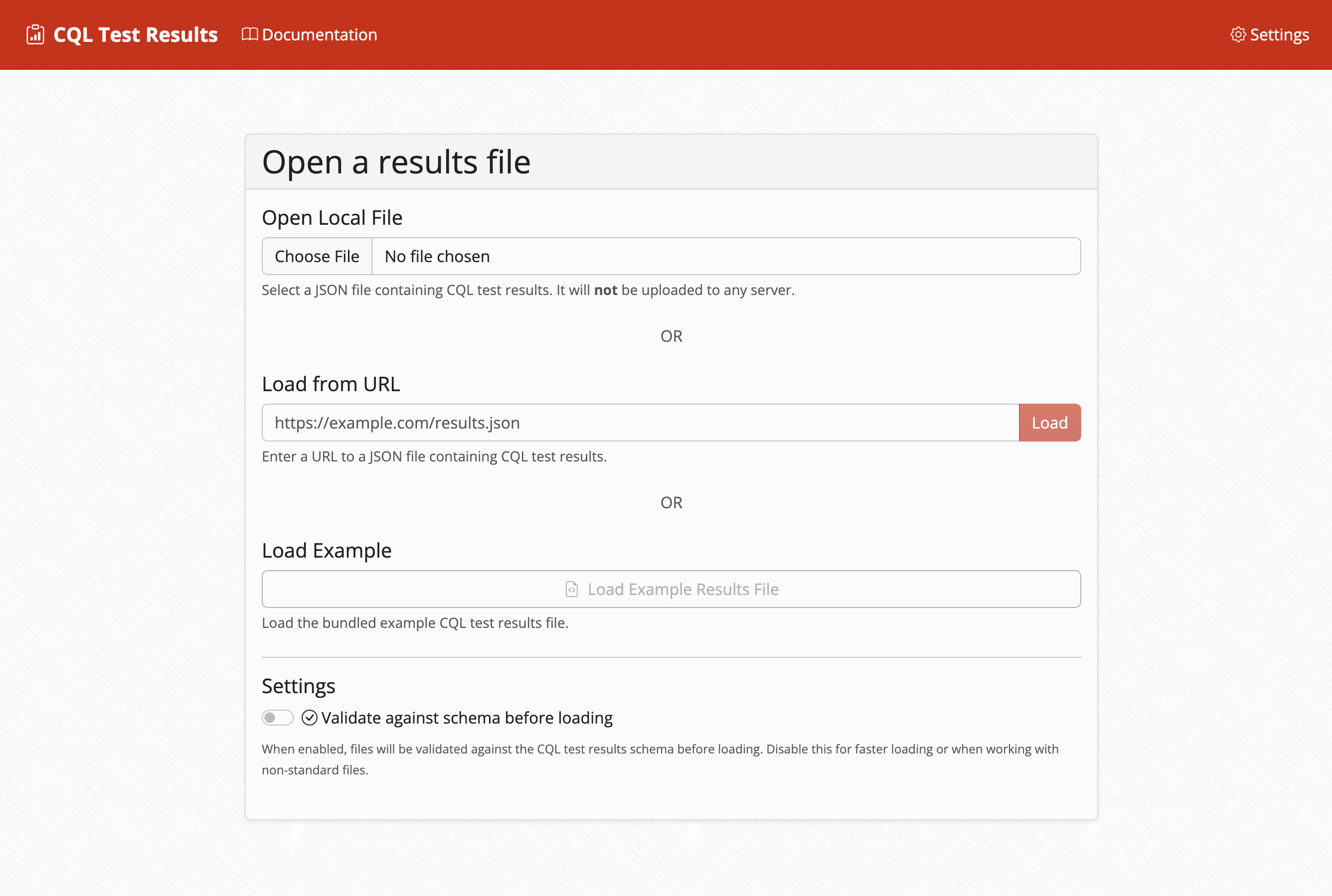The image size is (1332, 896).
Task: Open the CQL Test Results home link
Action: coord(121,34)
